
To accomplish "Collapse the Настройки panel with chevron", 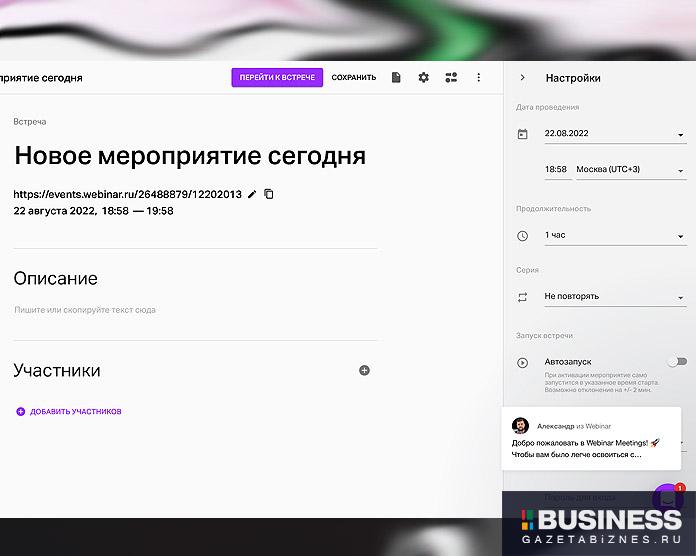I will 522,78.
